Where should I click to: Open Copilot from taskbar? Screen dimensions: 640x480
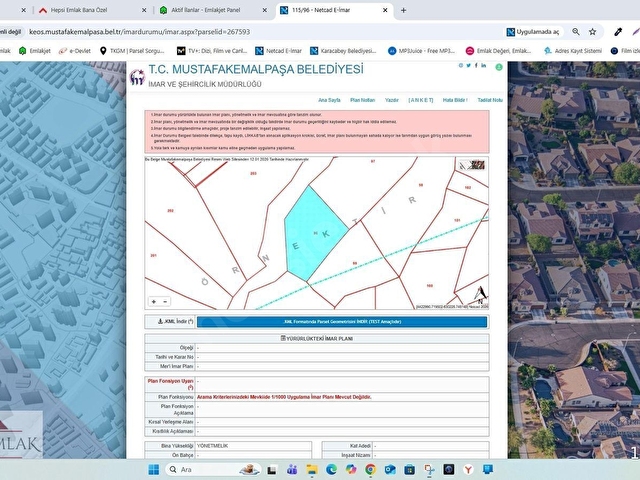point(351,469)
